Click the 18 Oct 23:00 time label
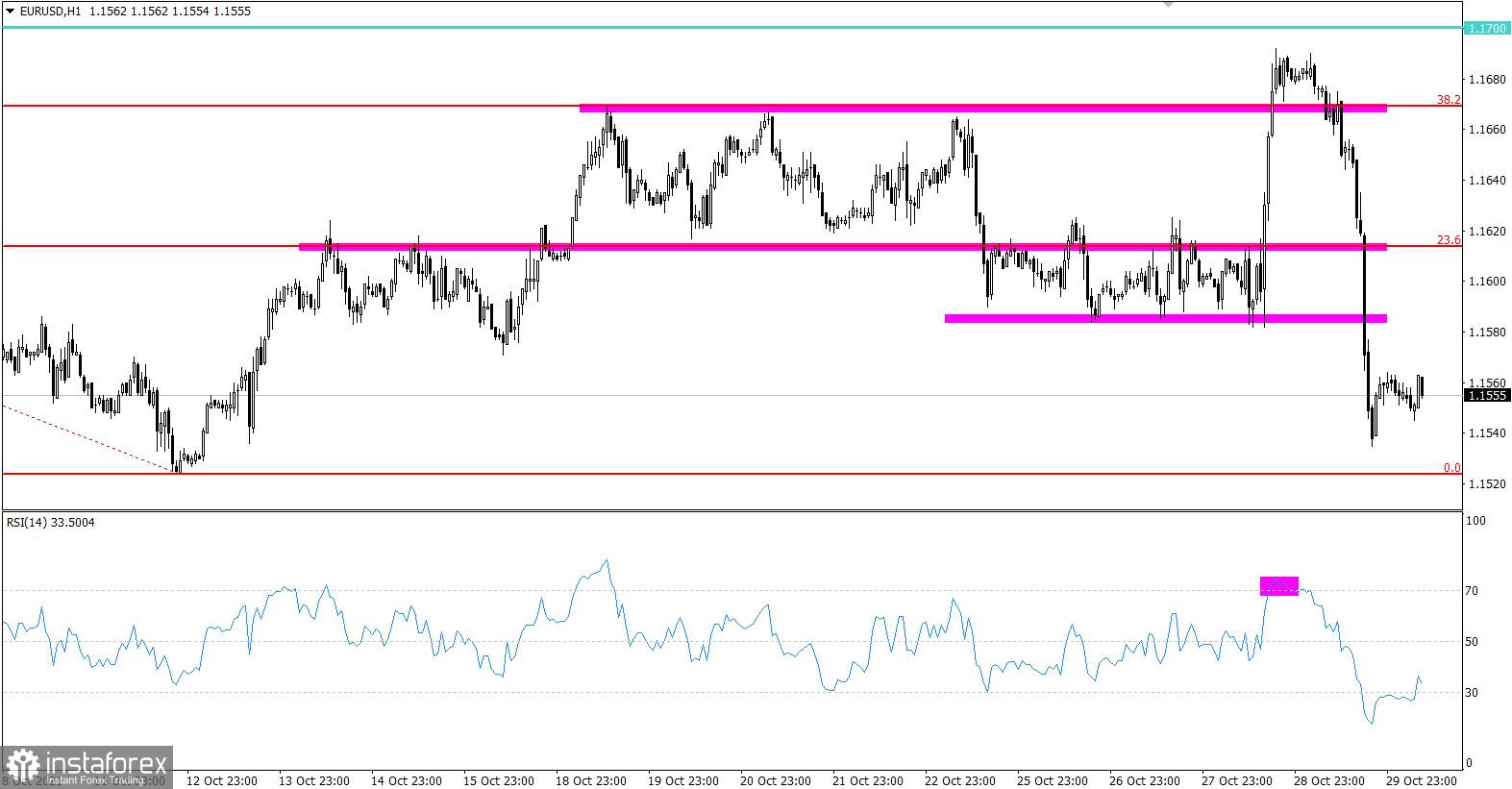The image size is (1512, 789). (x=591, y=780)
